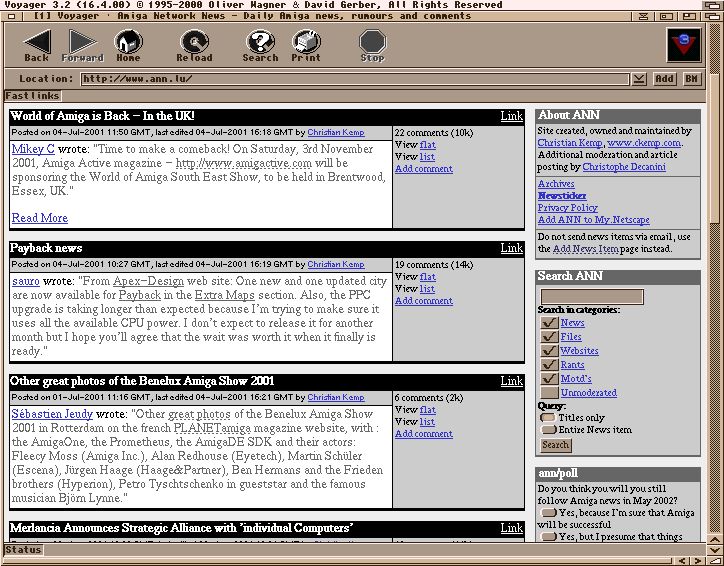Viewport: 724px width, 566px height.
Task: Click the Stop octagon icon
Action: 372,42
